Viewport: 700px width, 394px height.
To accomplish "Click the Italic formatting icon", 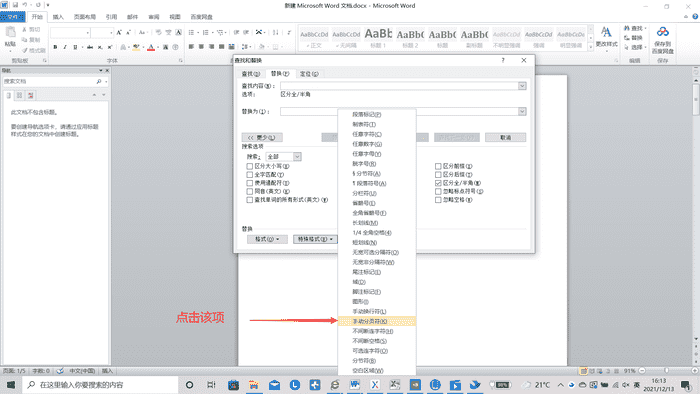I will coord(65,47).
